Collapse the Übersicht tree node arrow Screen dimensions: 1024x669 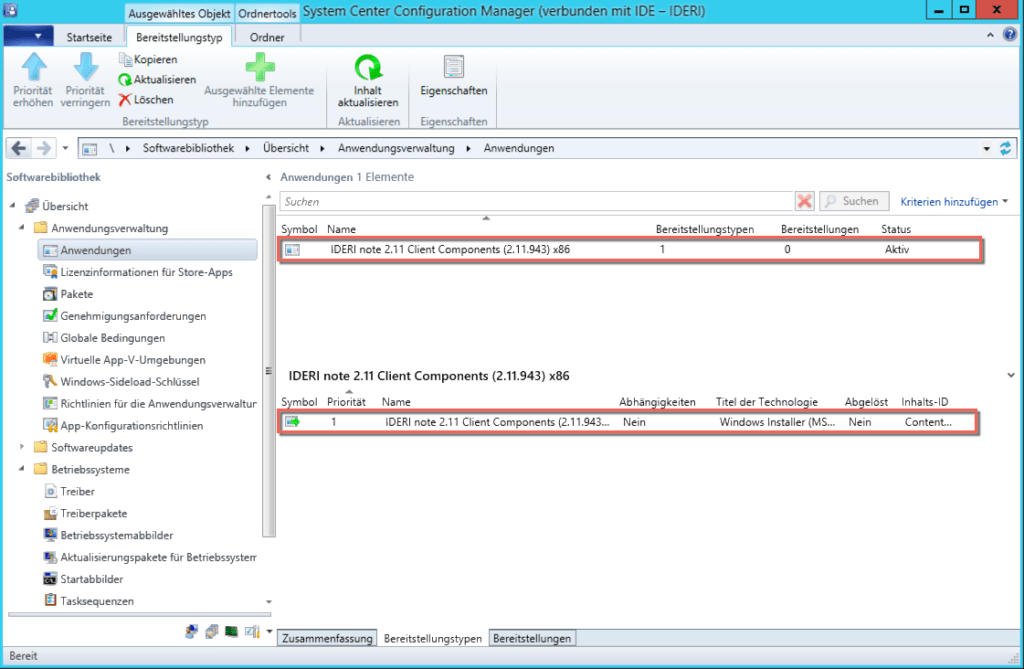(12, 205)
